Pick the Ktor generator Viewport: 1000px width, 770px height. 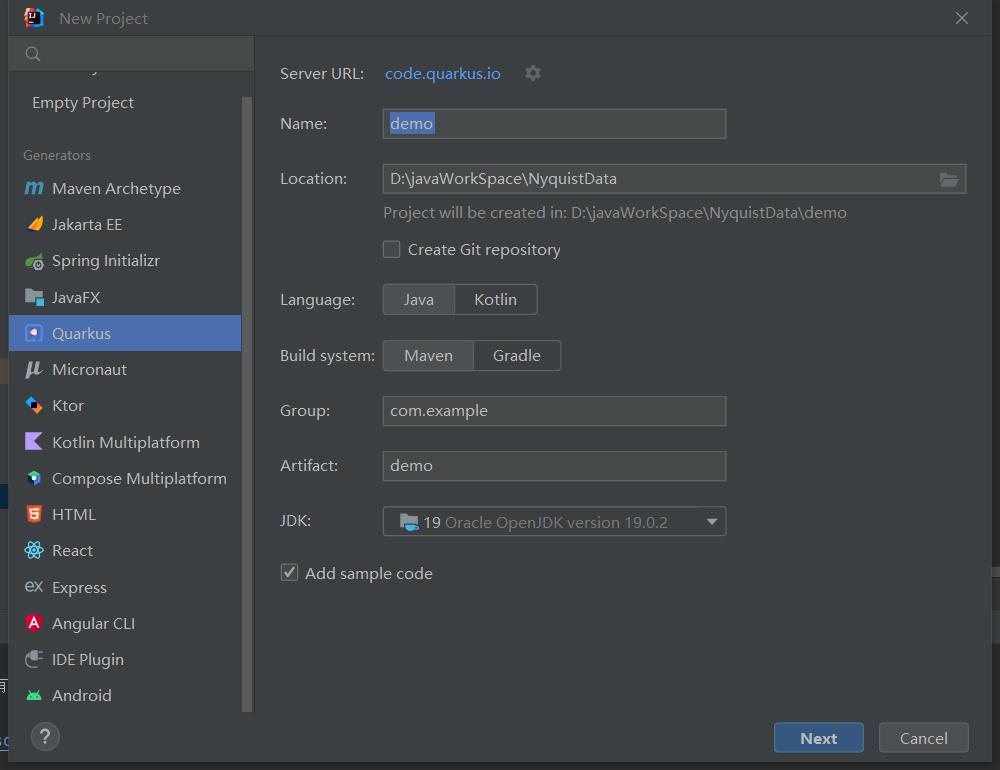[67, 406]
